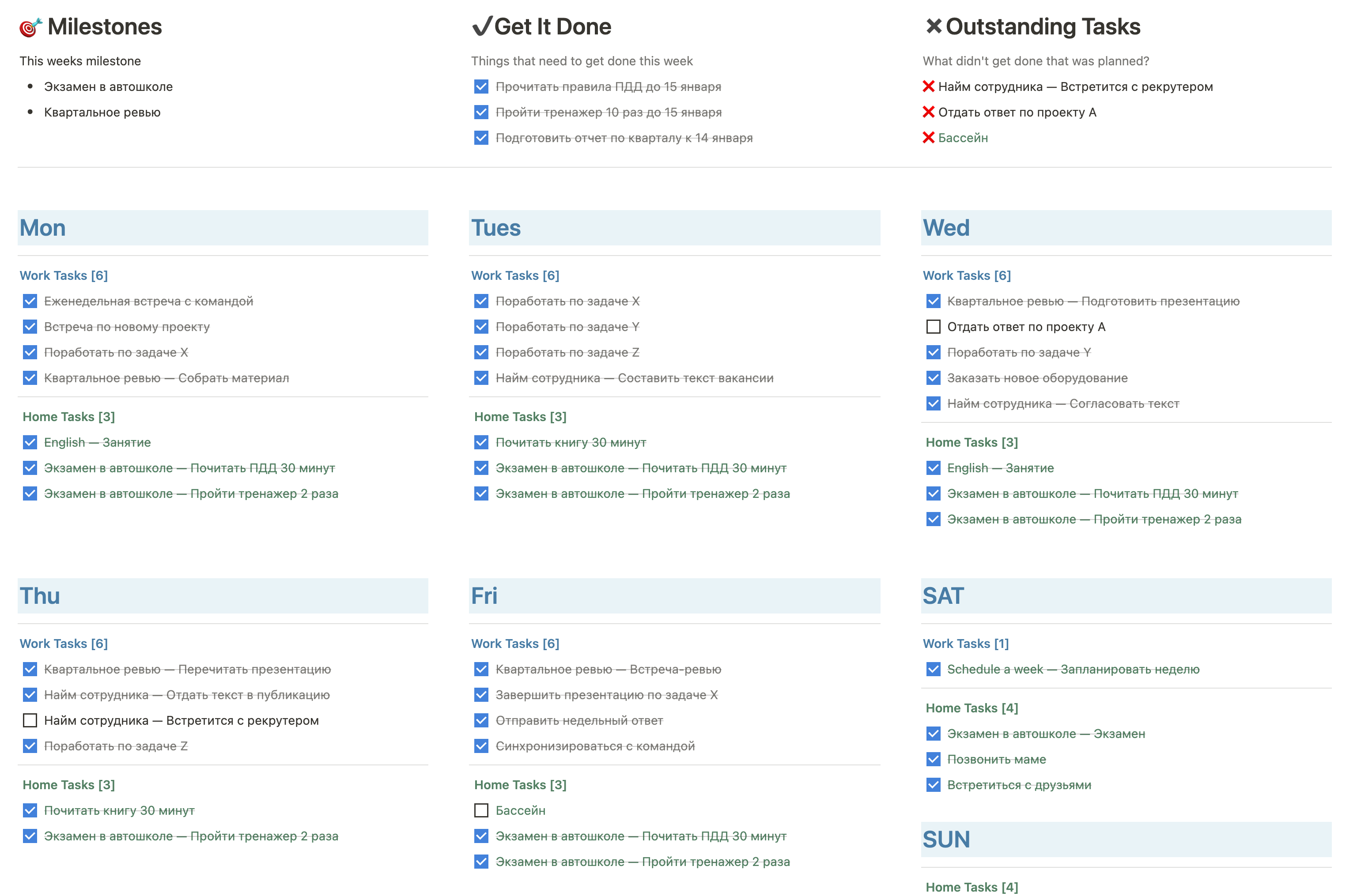
Task: Click red cross next to Бассейн outstanding item
Action: tap(928, 138)
